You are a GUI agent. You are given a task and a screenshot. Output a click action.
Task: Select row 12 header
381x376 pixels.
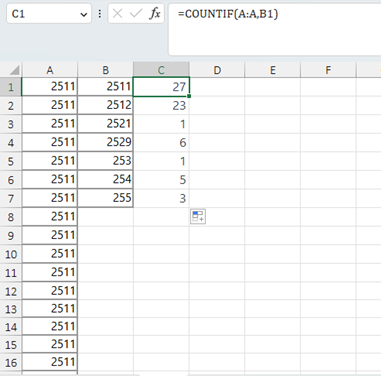11,291
